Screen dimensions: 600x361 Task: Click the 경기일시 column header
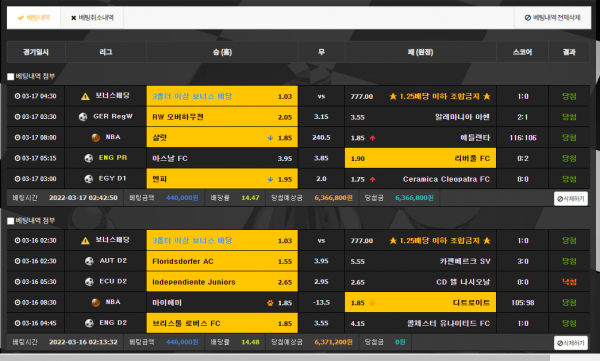[x=36, y=52]
